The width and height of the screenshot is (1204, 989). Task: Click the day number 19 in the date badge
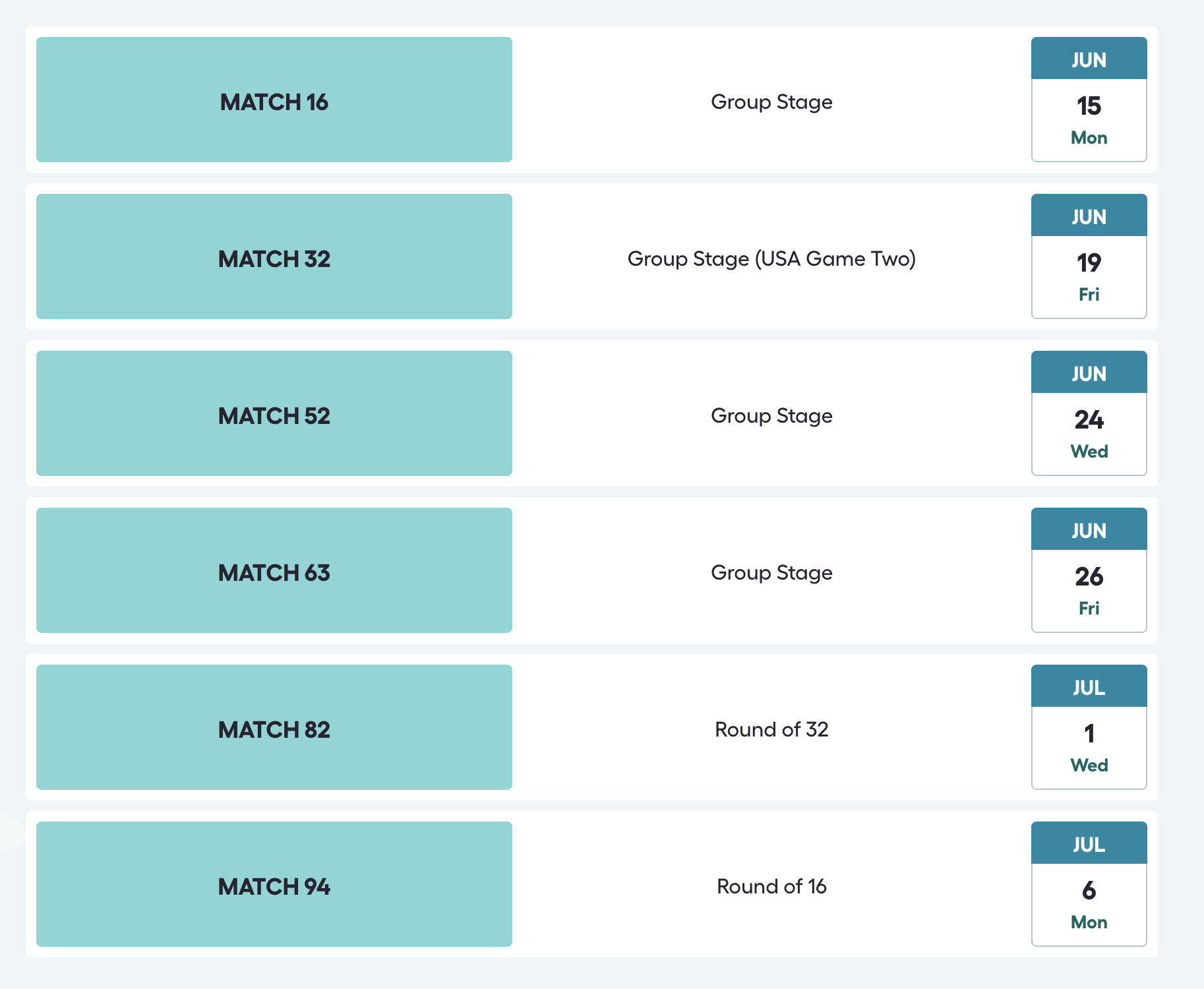pyautogui.click(x=1089, y=263)
